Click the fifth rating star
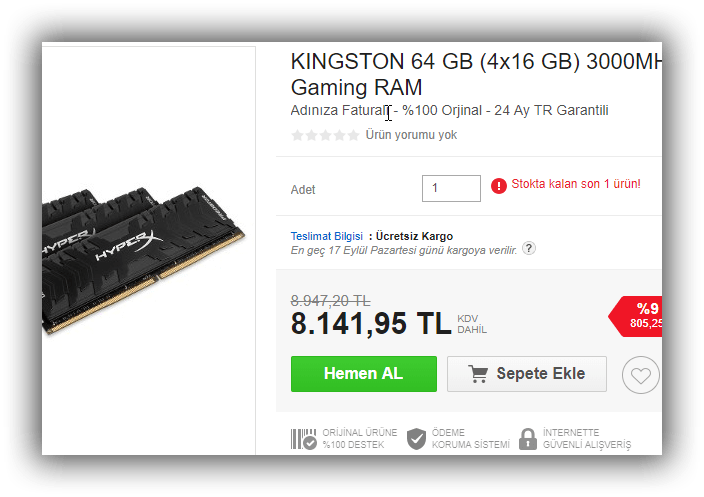Viewport: 704px width, 497px height. [x=354, y=135]
